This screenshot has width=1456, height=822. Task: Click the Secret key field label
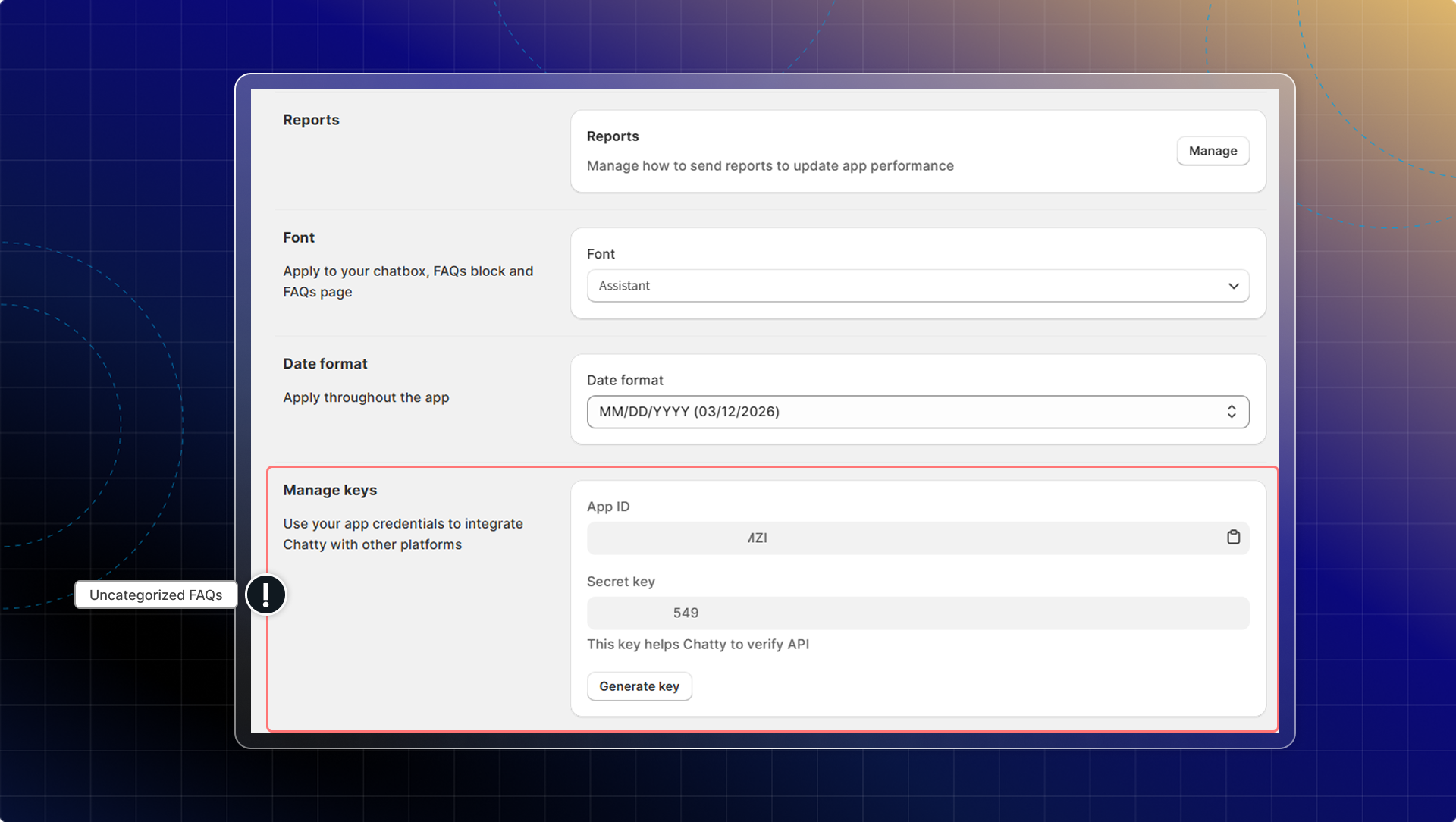[620, 582]
